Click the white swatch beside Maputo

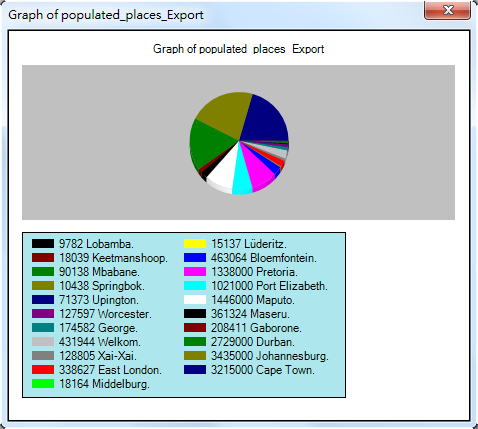pyautogui.click(x=195, y=300)
